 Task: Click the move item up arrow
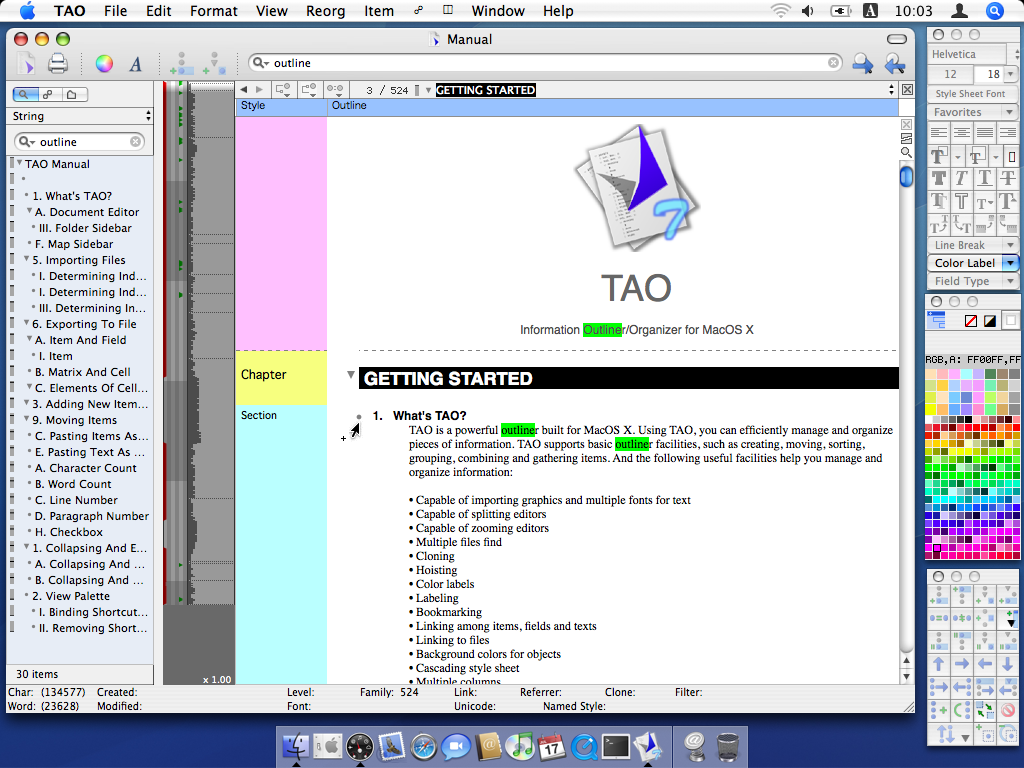tap(939, 664)
